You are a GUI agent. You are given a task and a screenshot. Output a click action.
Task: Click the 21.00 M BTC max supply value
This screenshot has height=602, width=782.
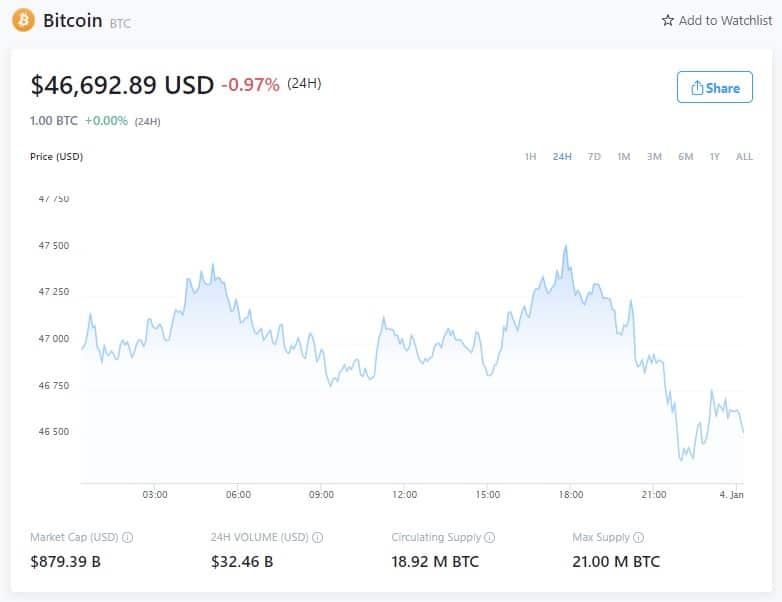(616, 562)
